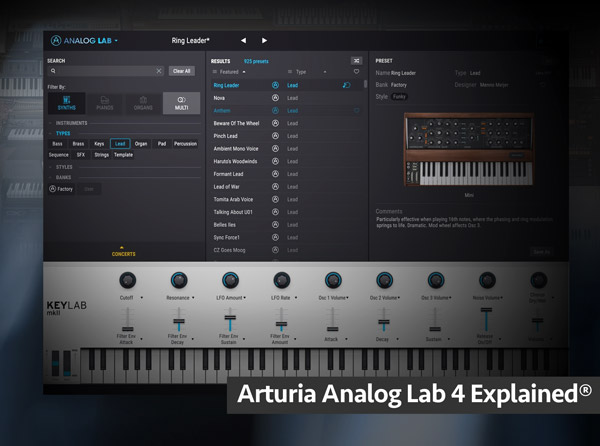Sort results by Featured column
Image resolution: width=600 pixels, height=446 pixels.
tap(229, 72)
